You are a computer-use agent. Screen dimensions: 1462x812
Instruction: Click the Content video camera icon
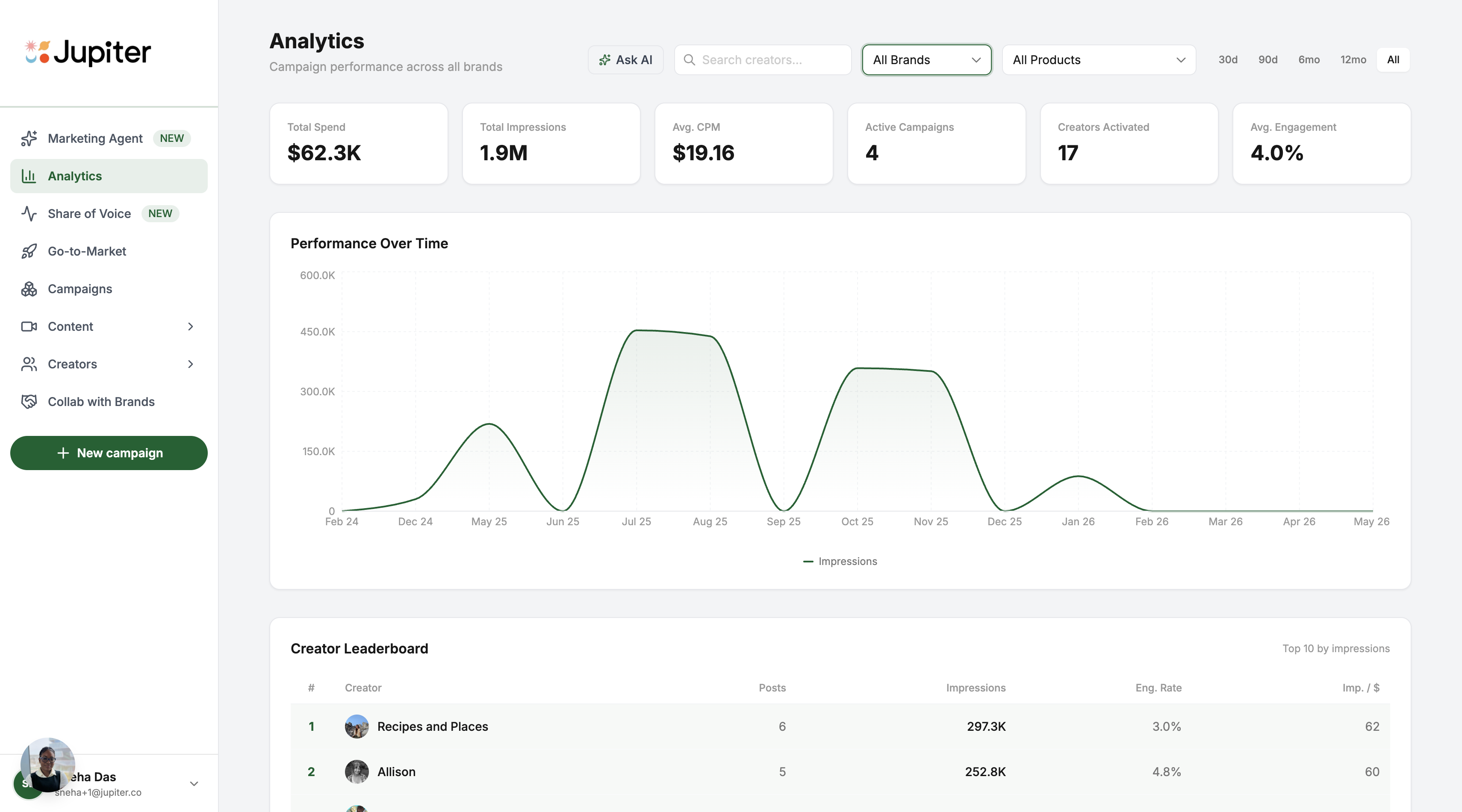click(29, 326)
